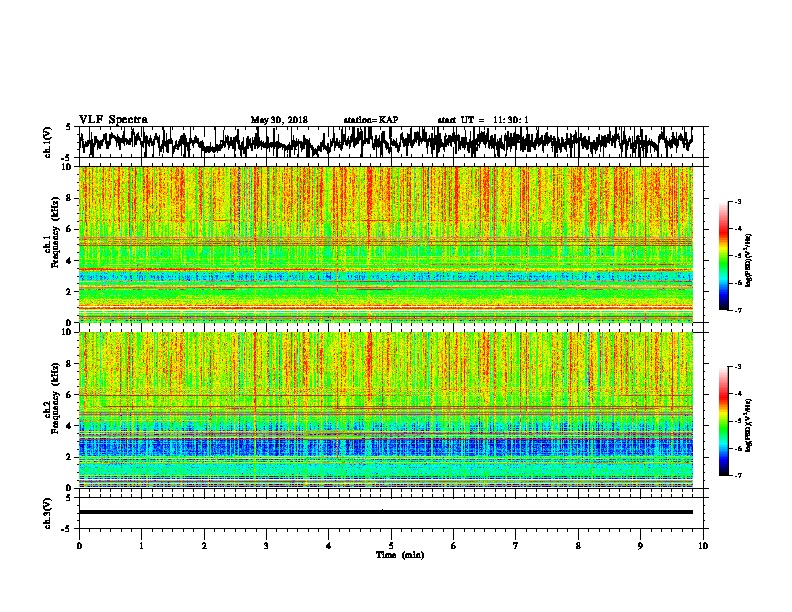This screenshot has height=612, width=792.
Task: Click the "3" tick on the Time axis
Action: click(266, 546)
